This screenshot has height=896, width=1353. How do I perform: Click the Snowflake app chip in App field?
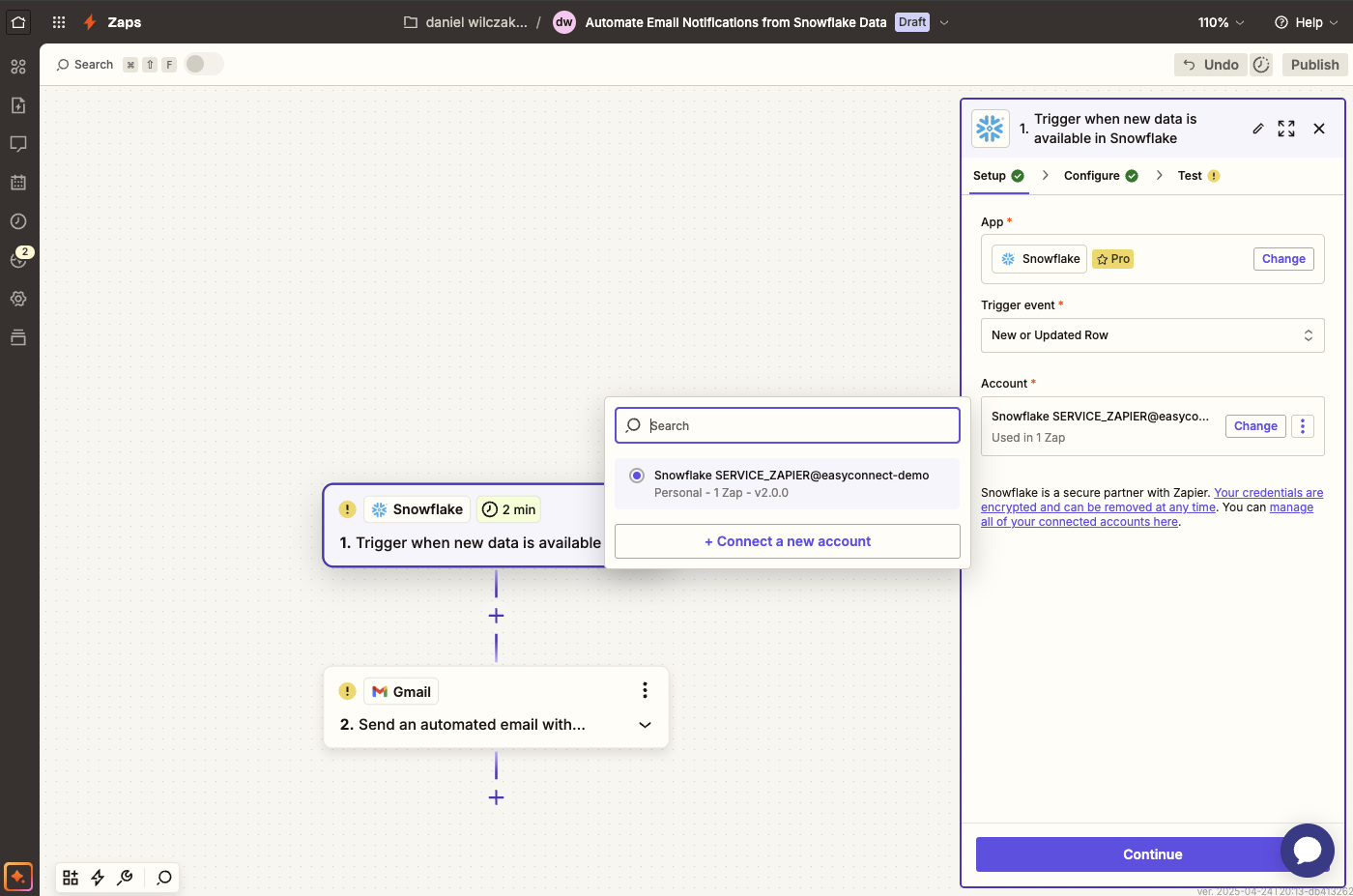coord(1040,259)
